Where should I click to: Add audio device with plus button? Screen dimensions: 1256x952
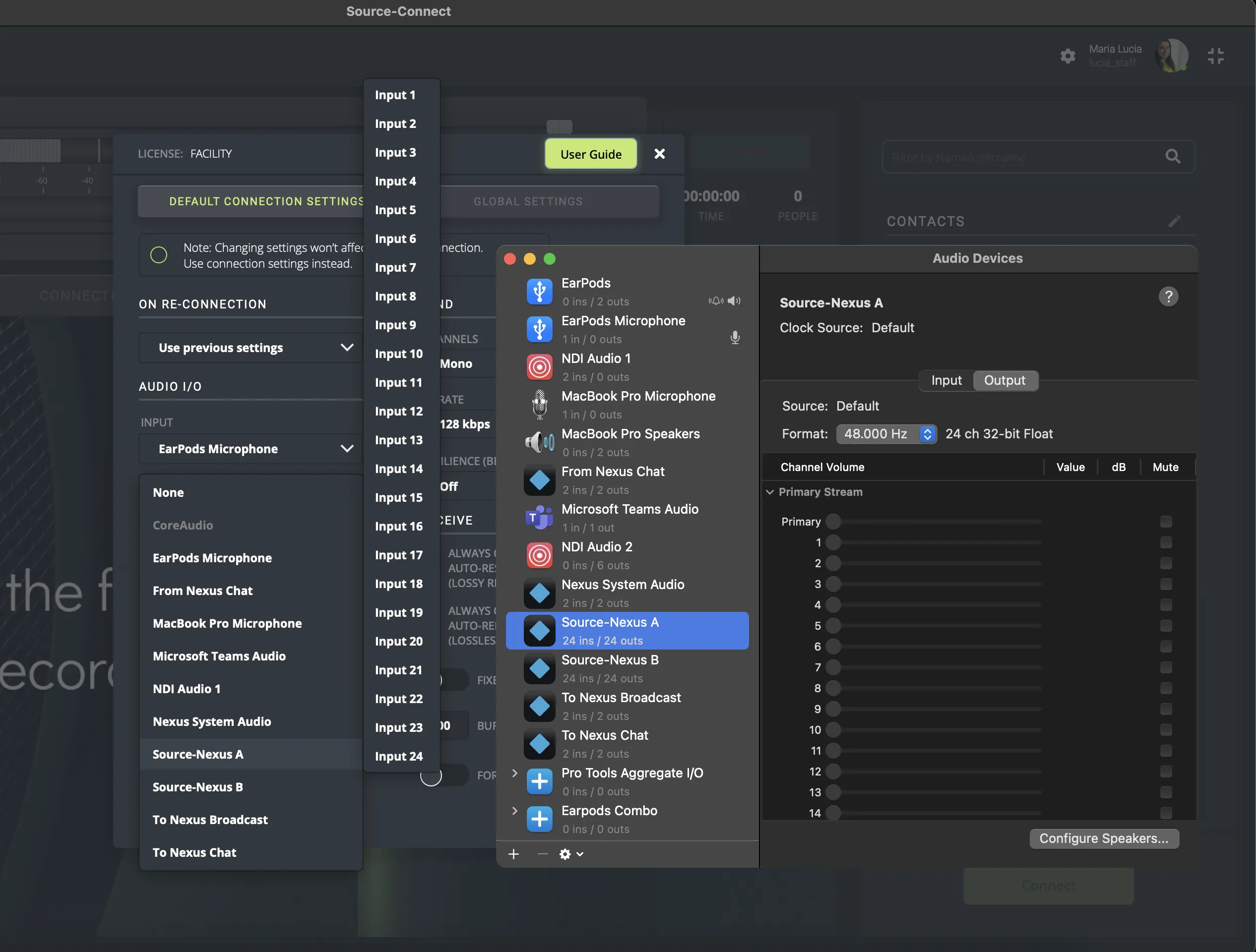513,854
